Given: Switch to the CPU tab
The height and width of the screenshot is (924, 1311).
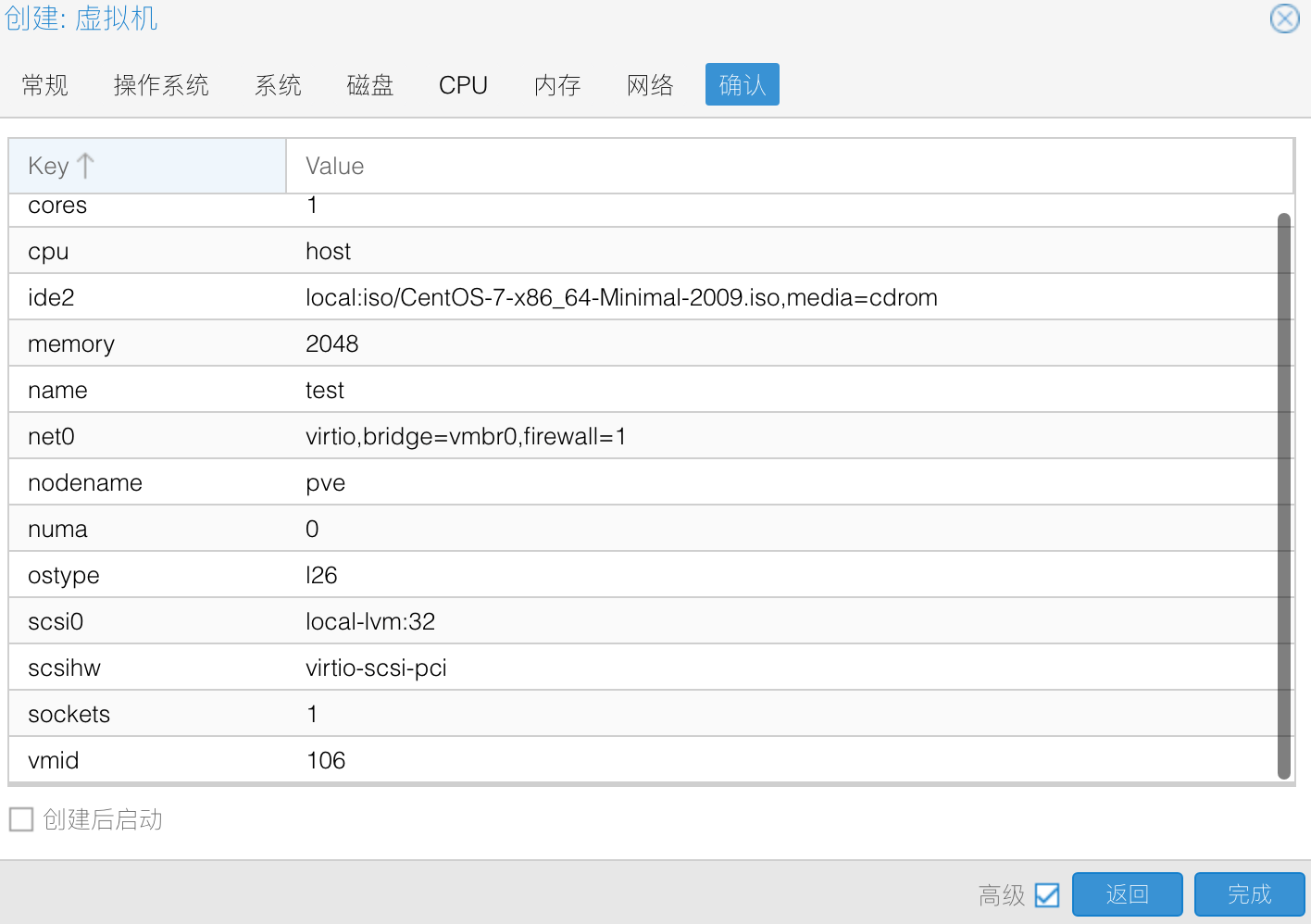Looking at the screenshot, I should point(463,85).
